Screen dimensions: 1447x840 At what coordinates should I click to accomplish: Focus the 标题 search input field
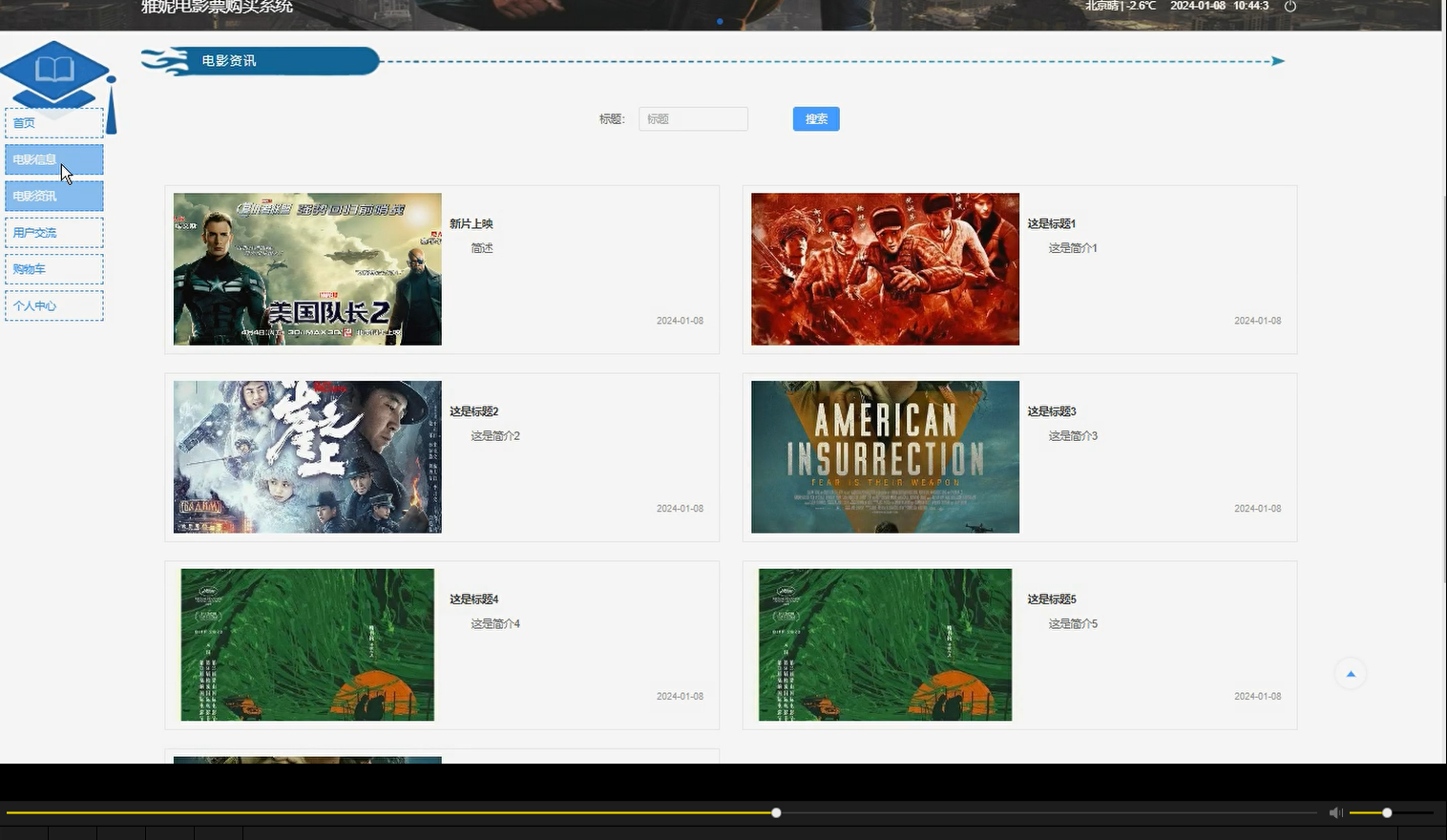coord(693,119)
